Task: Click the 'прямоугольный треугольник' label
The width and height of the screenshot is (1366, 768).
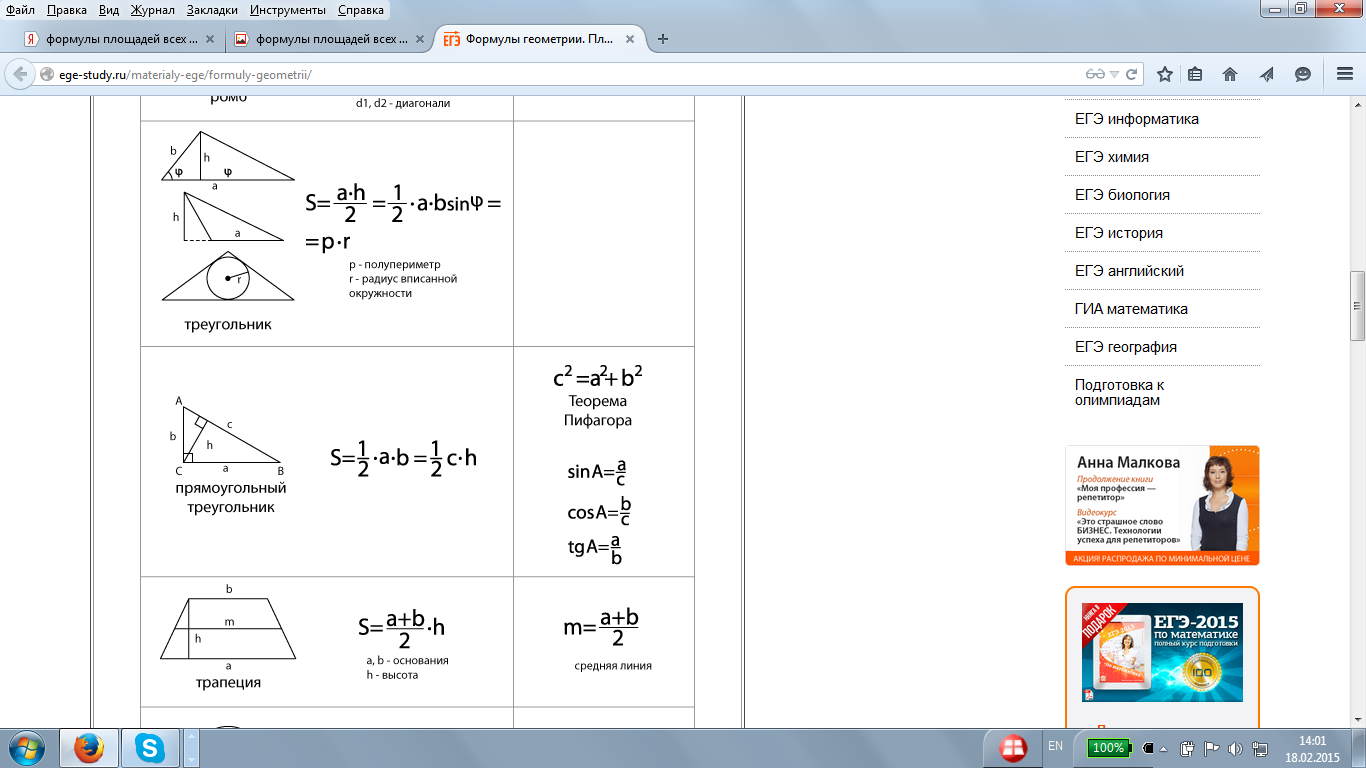Action: click(x=230, y=498)
